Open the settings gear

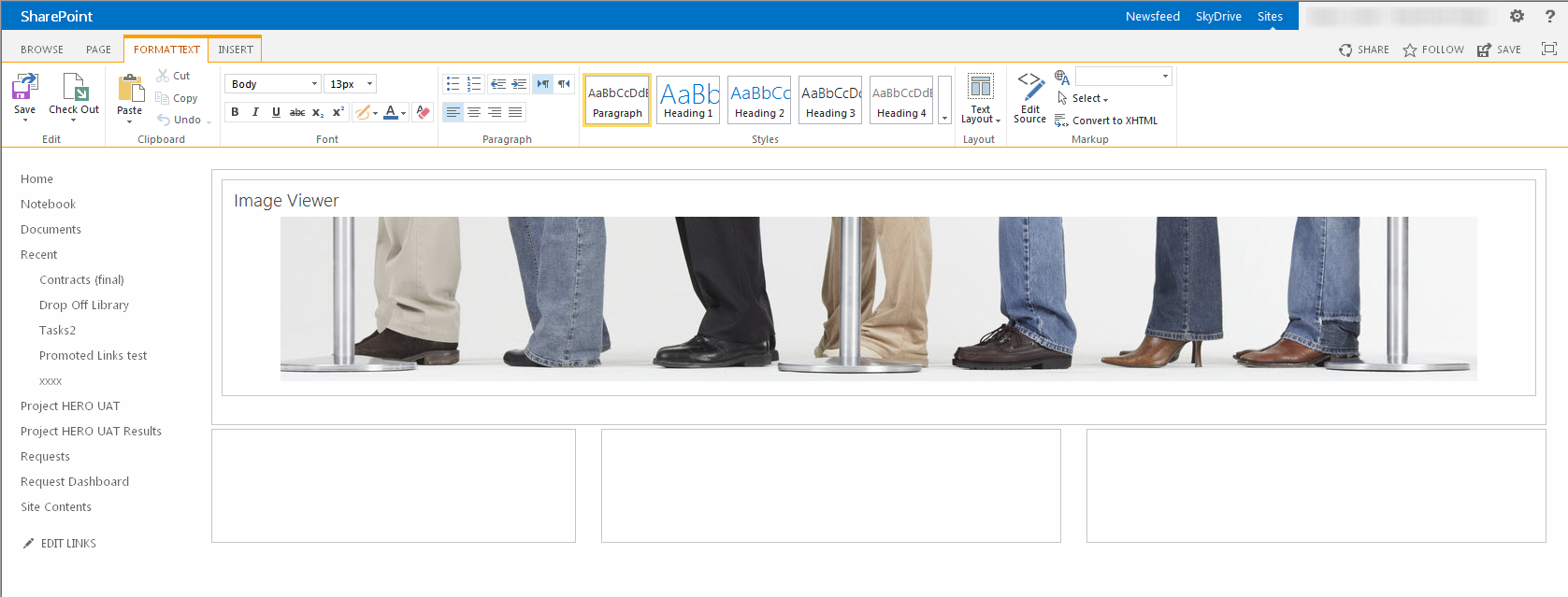[1517, 16]
